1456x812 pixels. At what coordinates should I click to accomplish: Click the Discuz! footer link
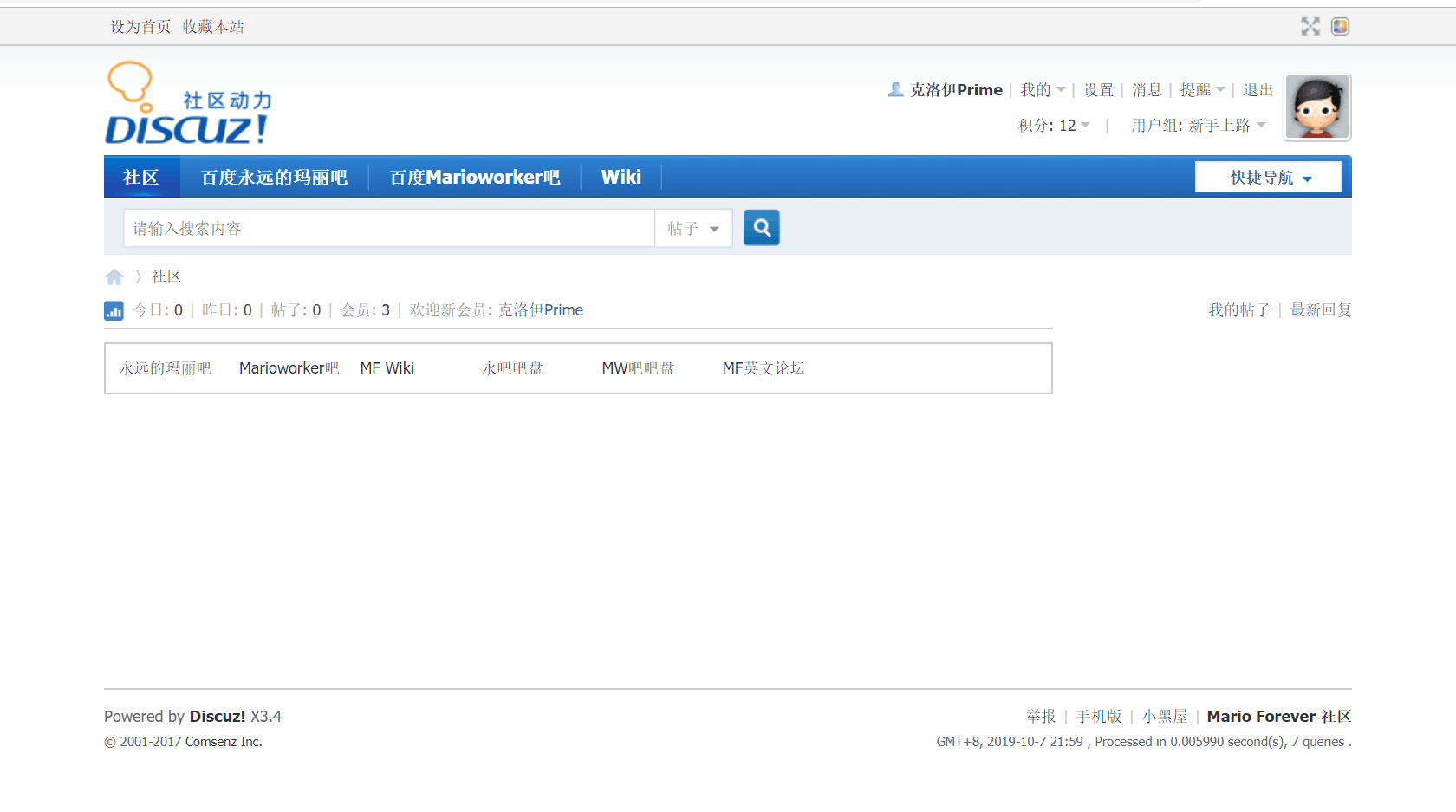218,717
